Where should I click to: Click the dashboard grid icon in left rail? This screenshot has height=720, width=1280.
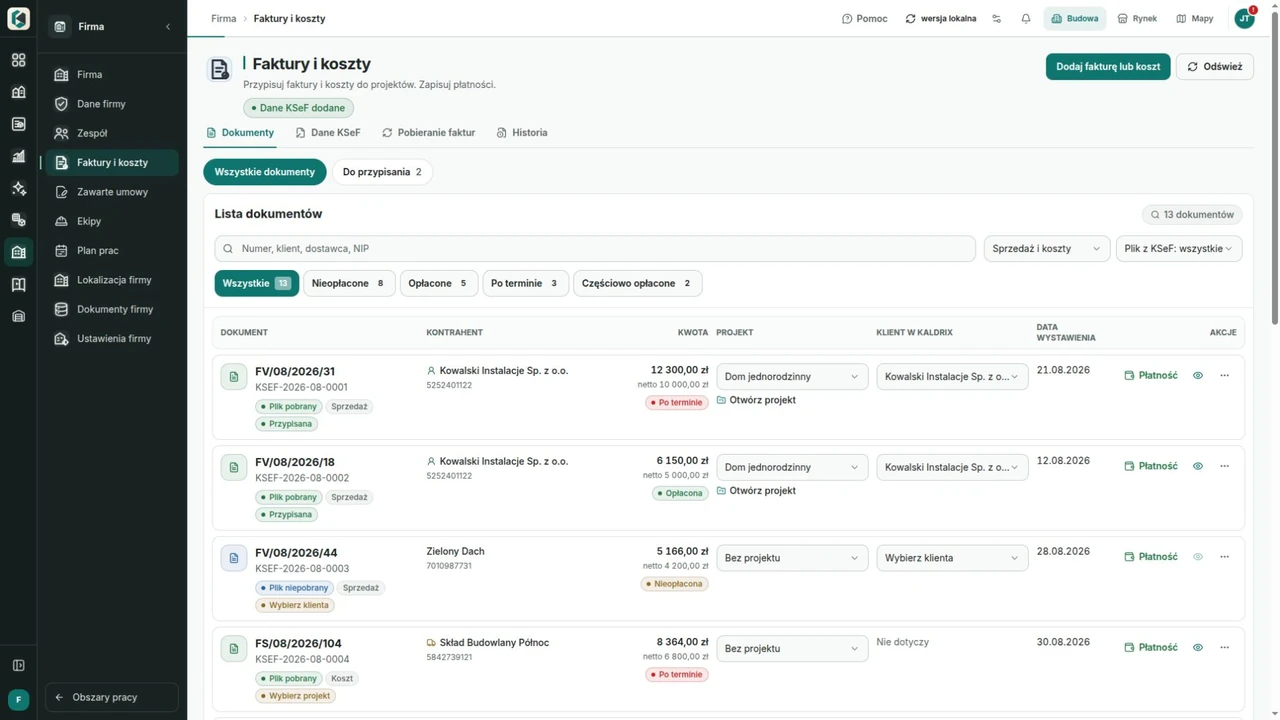coord(18,60)
